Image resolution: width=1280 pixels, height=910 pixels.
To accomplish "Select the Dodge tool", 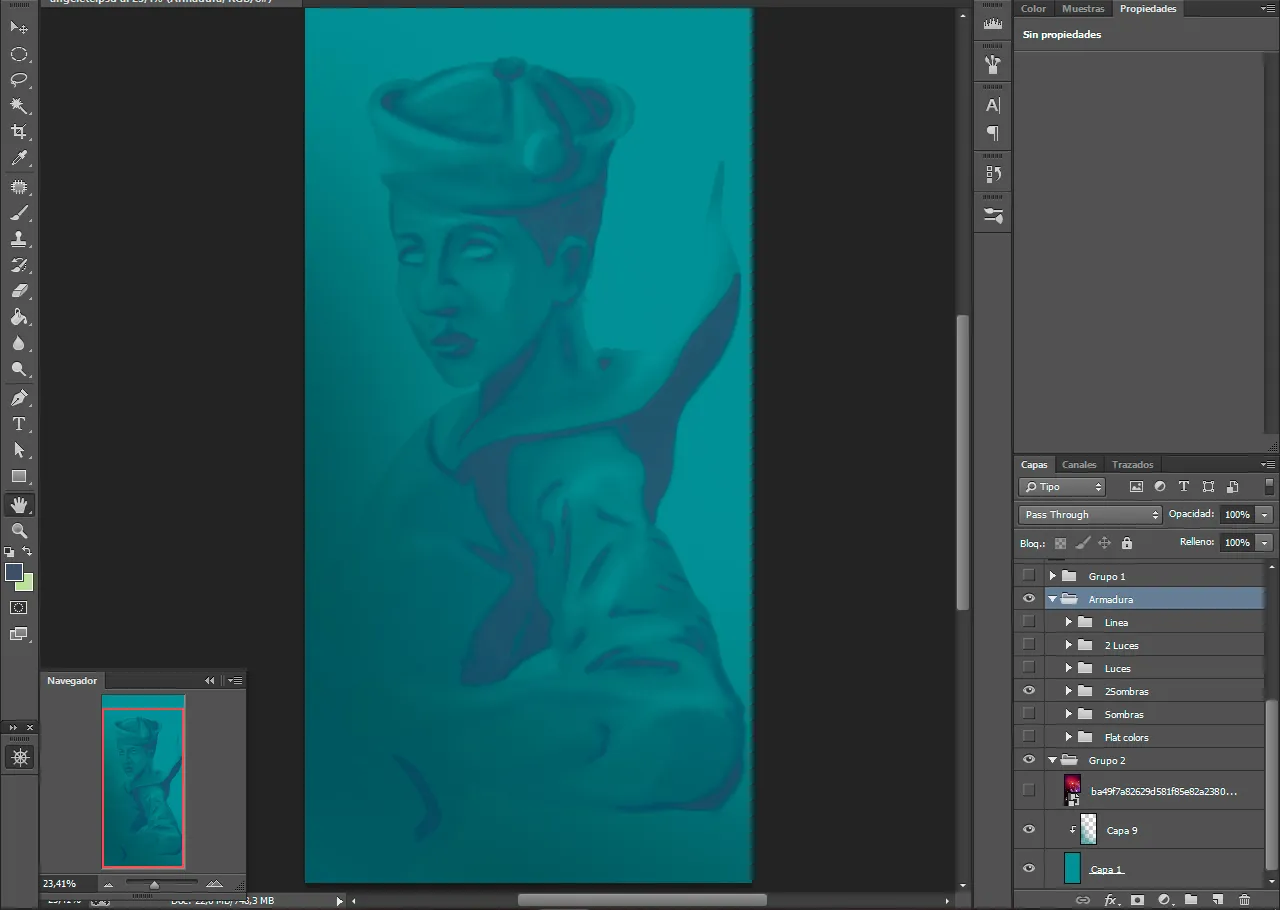I will pyautogui.click(x=19, y=370).
